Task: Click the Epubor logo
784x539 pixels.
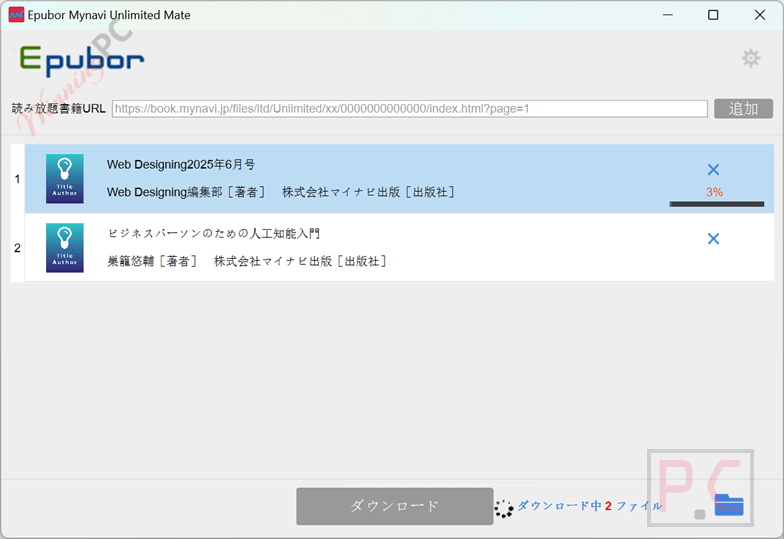Action: pos(82,61)
